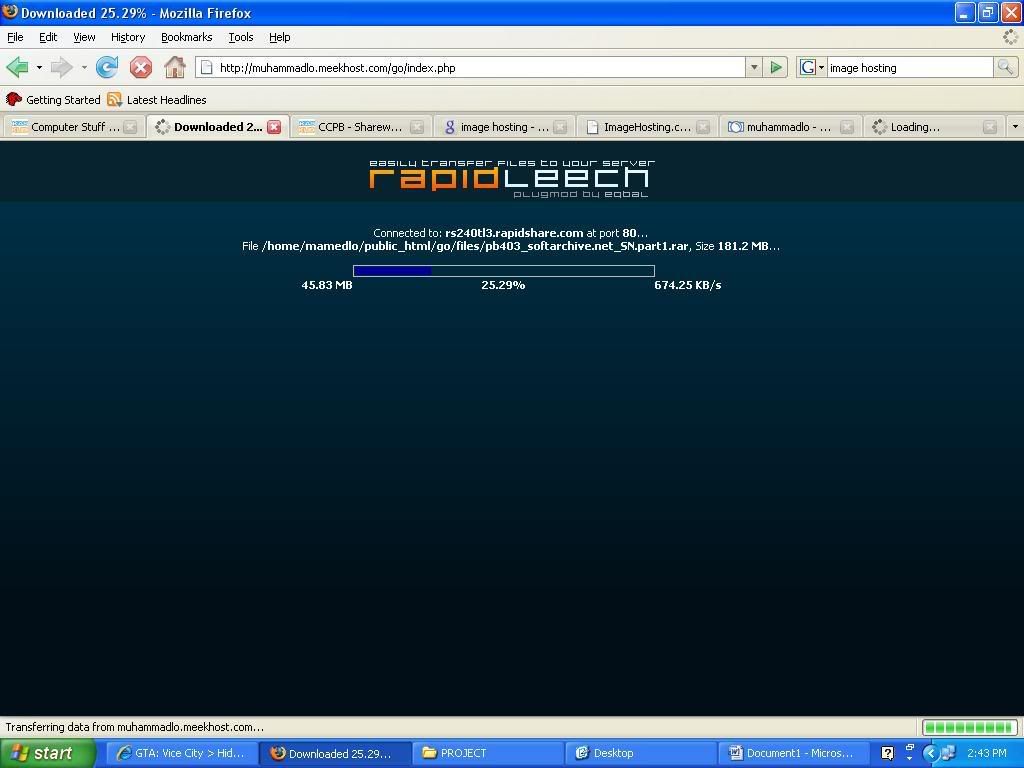Click the 45.83 MB downloaded value
Viewport: 1024px width, 768px height.
pyautogui.click(x=327, y=285)
